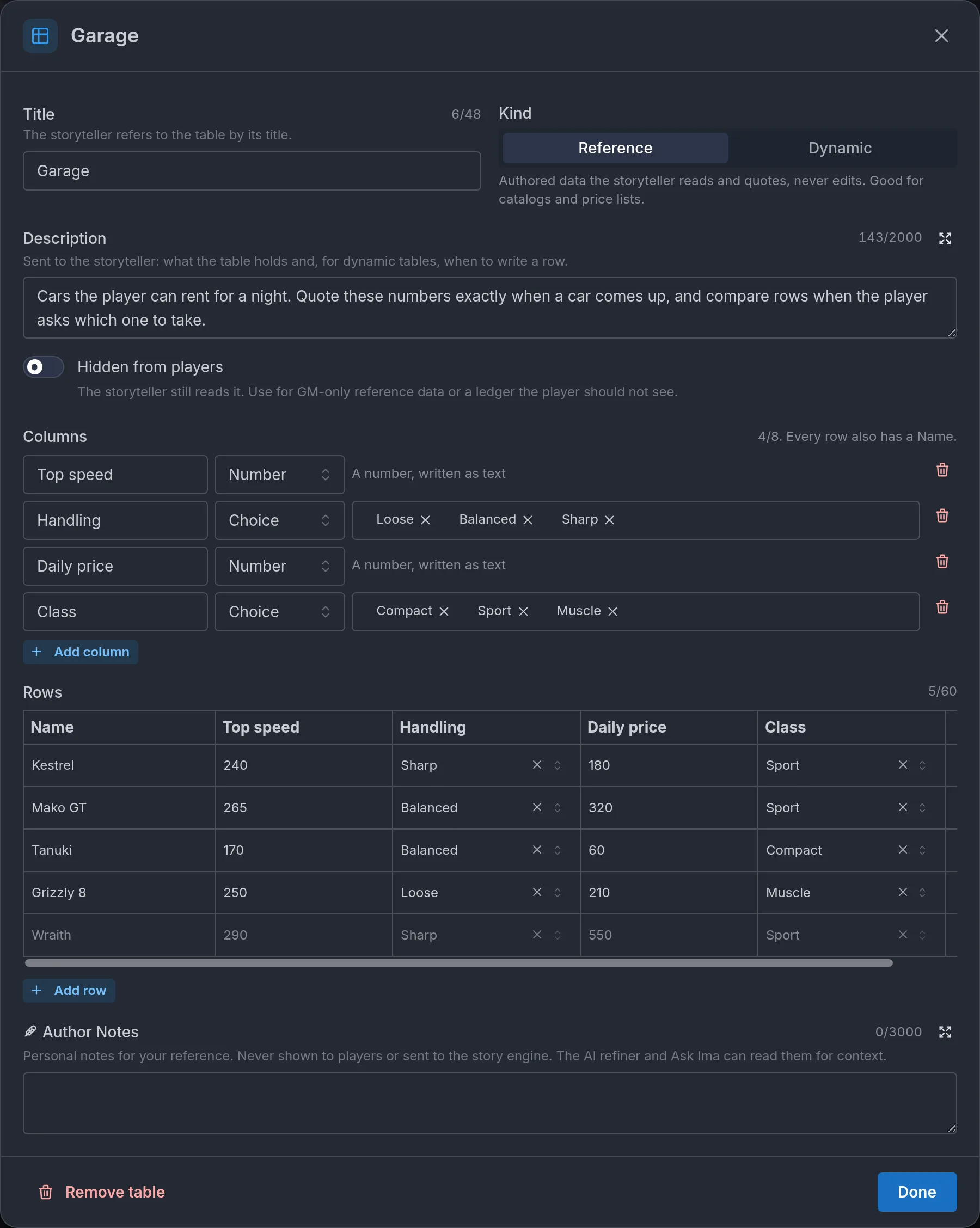Remove the Balanced choice option
The height and width of the screenshot is (1228, 980).
[x=528, y=520]
